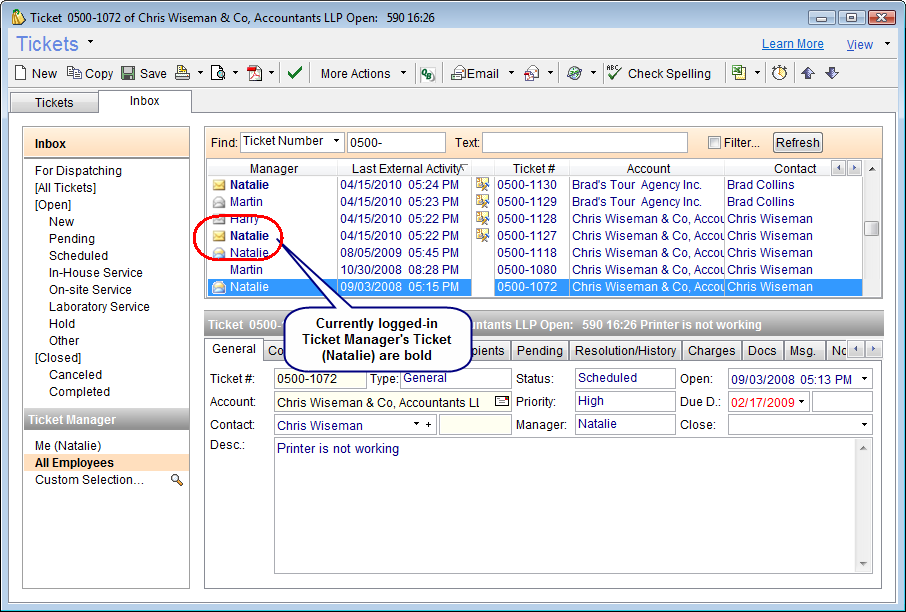Enable the Filter checkbox
This screenshot has height=612, width=906.
[714, 143]
